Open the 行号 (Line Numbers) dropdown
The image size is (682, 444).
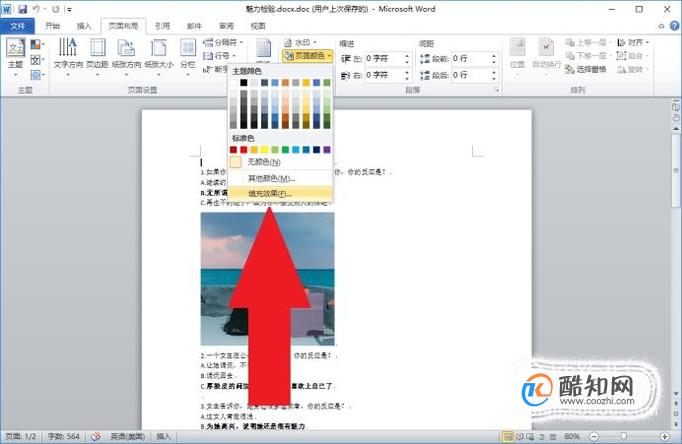pos(220,56)
